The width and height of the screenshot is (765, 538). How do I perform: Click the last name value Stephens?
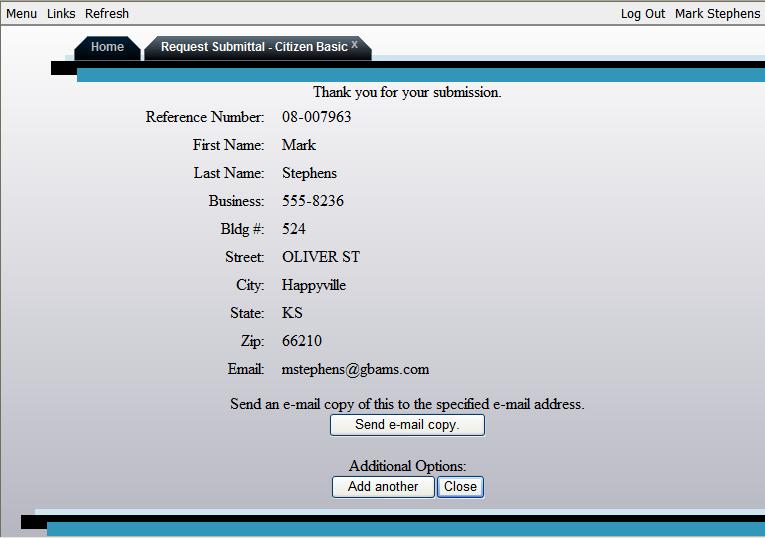click(309, 173)
